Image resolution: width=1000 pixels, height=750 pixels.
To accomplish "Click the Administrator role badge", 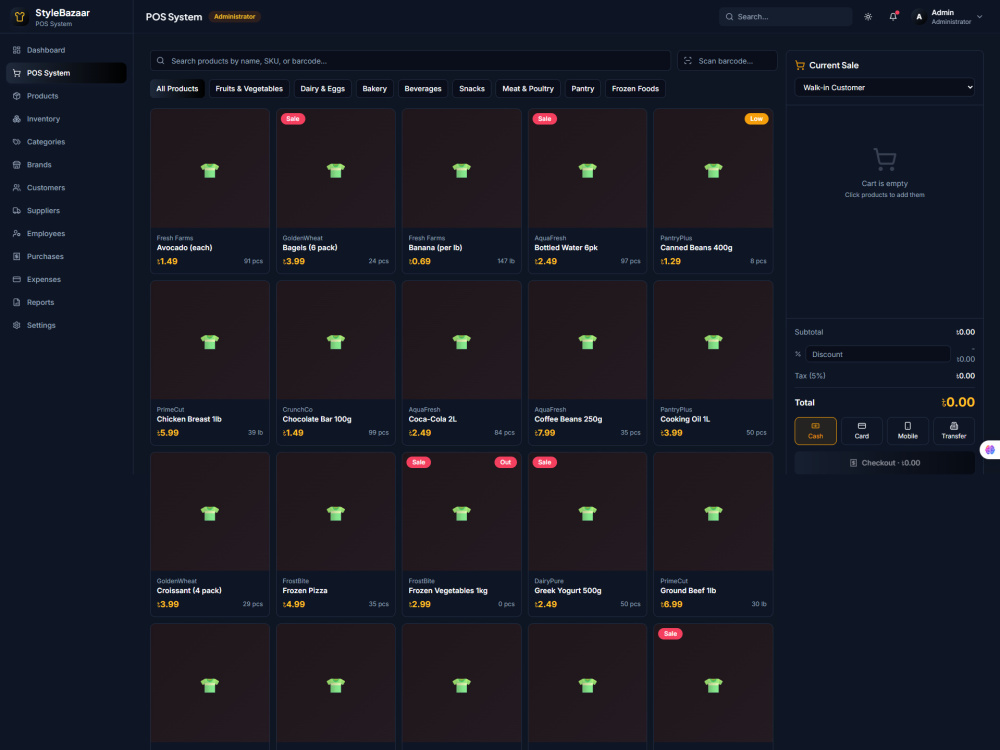I will pos(234,17).
